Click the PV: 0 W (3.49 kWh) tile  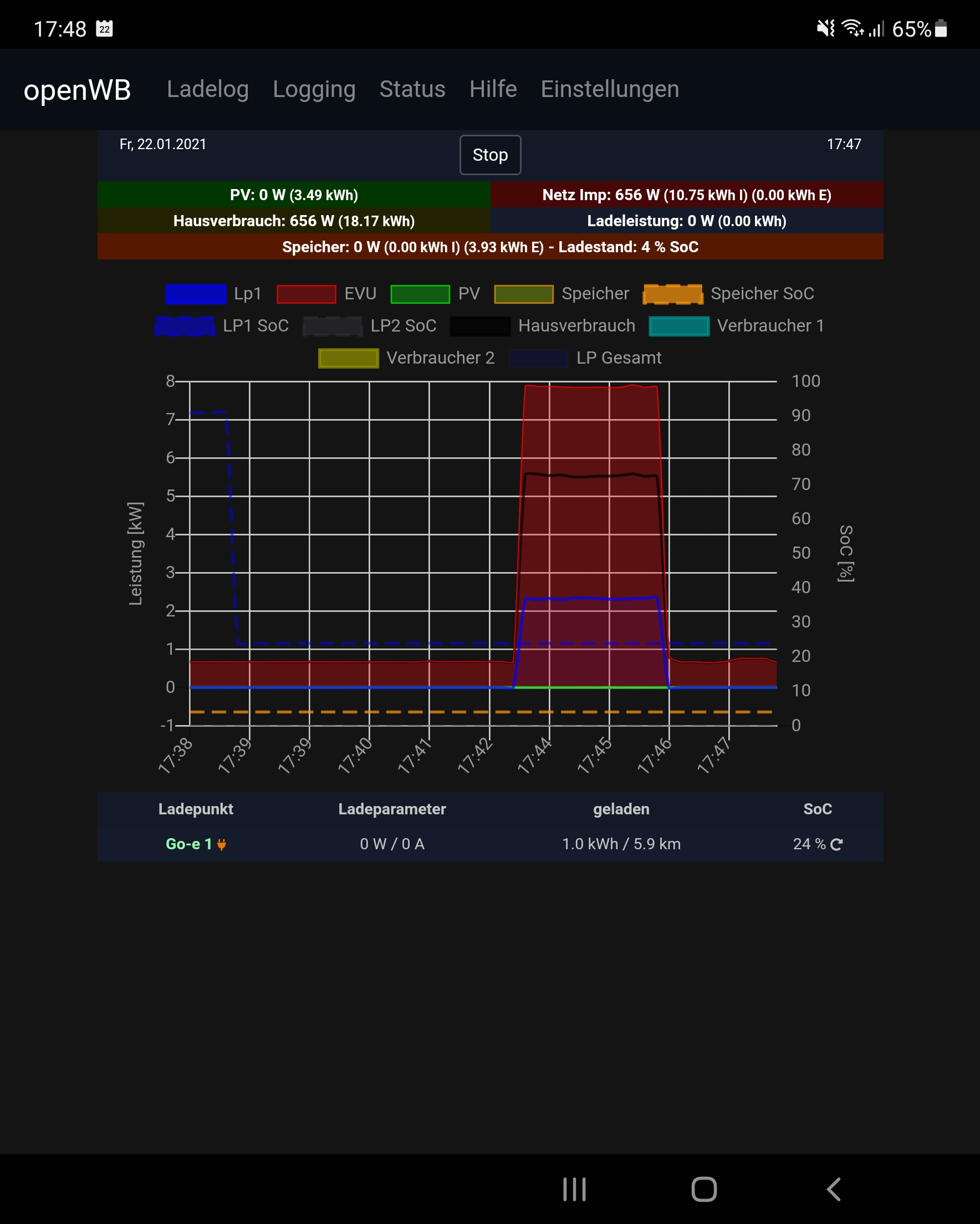click(294, 195)
